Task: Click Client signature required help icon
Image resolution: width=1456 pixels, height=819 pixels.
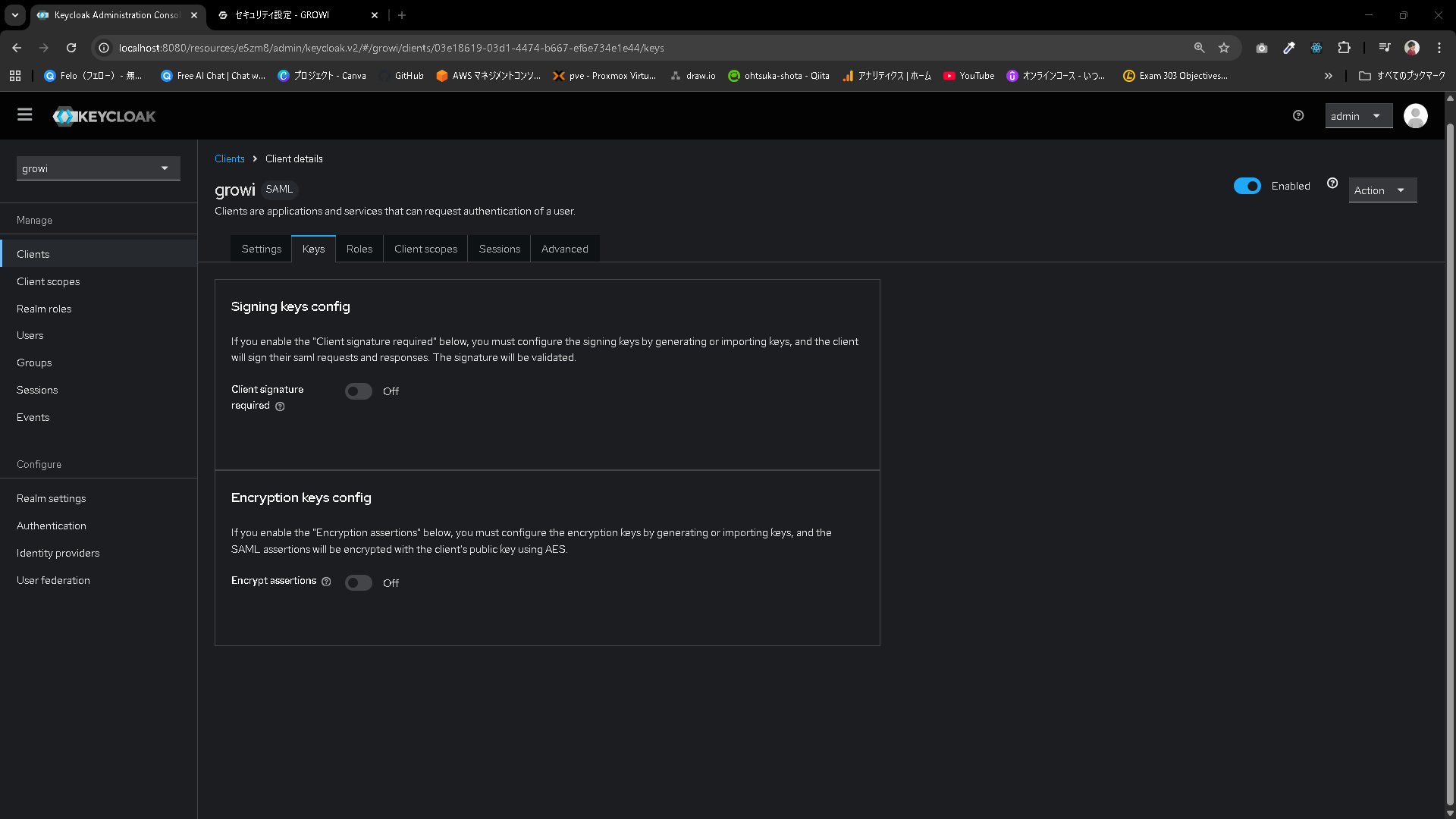Action: pos(280,406)
